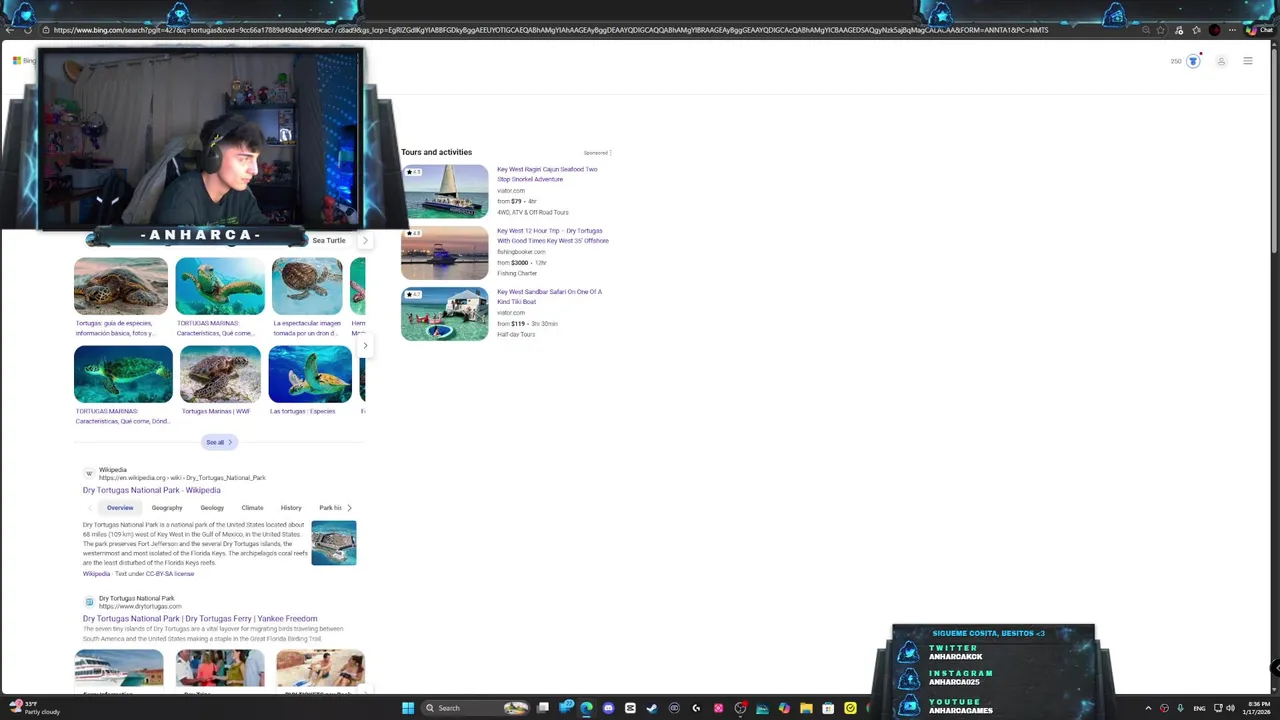Screen dimensions: 1280x720
Task: Select the Geography tab
Action: pyautogui.click(x=167, y=508)
